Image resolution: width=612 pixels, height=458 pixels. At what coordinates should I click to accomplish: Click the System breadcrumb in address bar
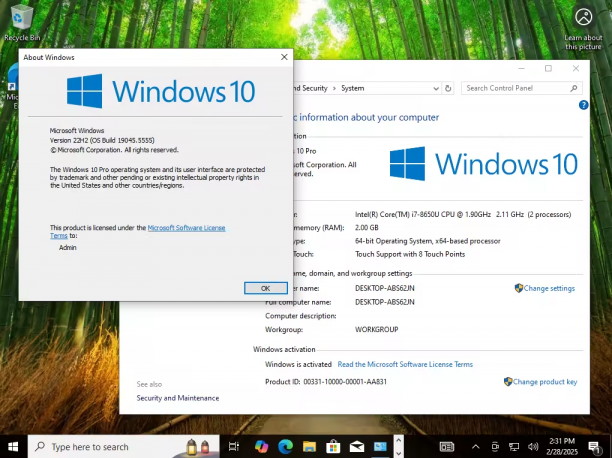352,88
